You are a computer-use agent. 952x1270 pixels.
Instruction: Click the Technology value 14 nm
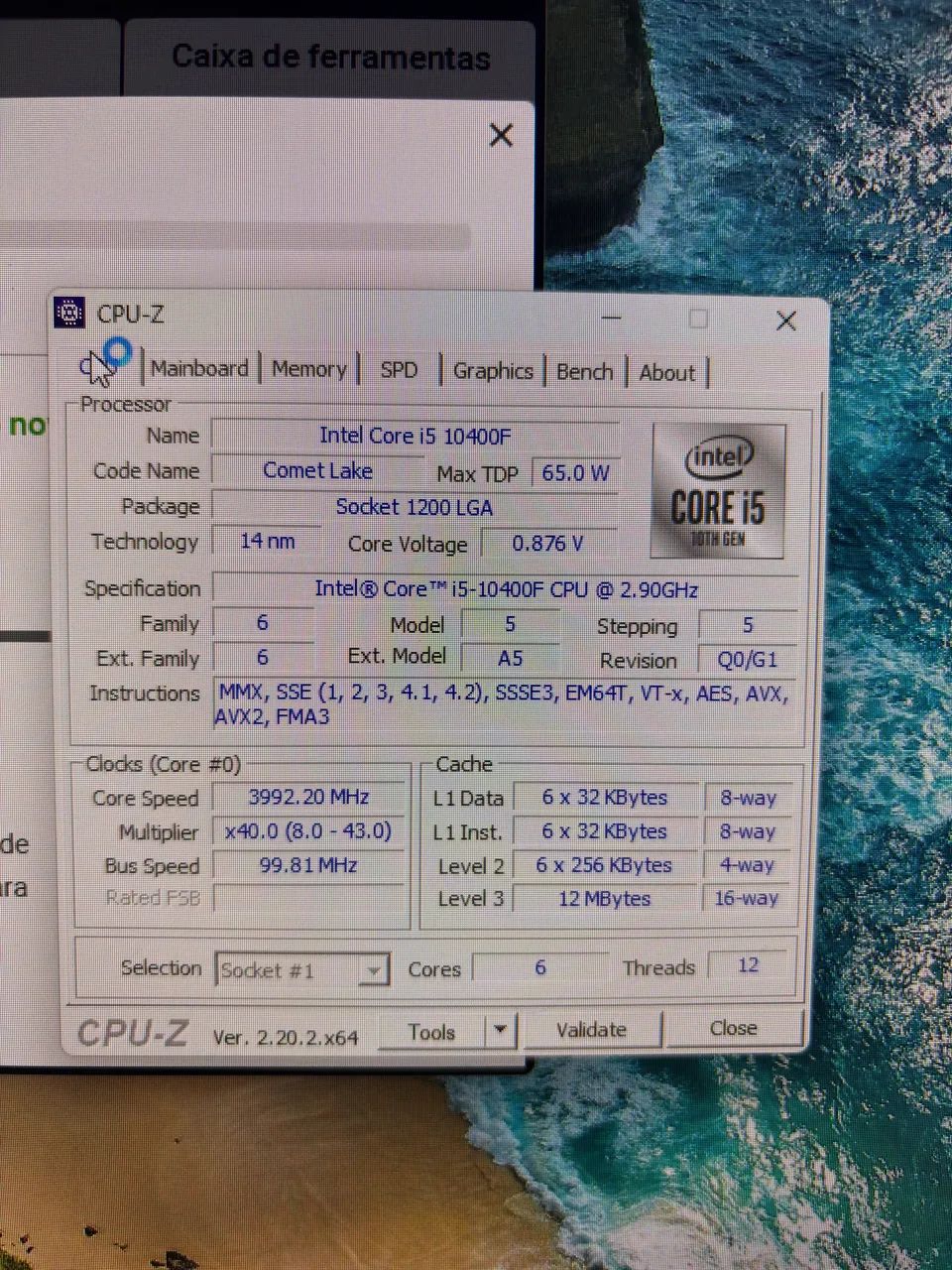tap(268, 542)
